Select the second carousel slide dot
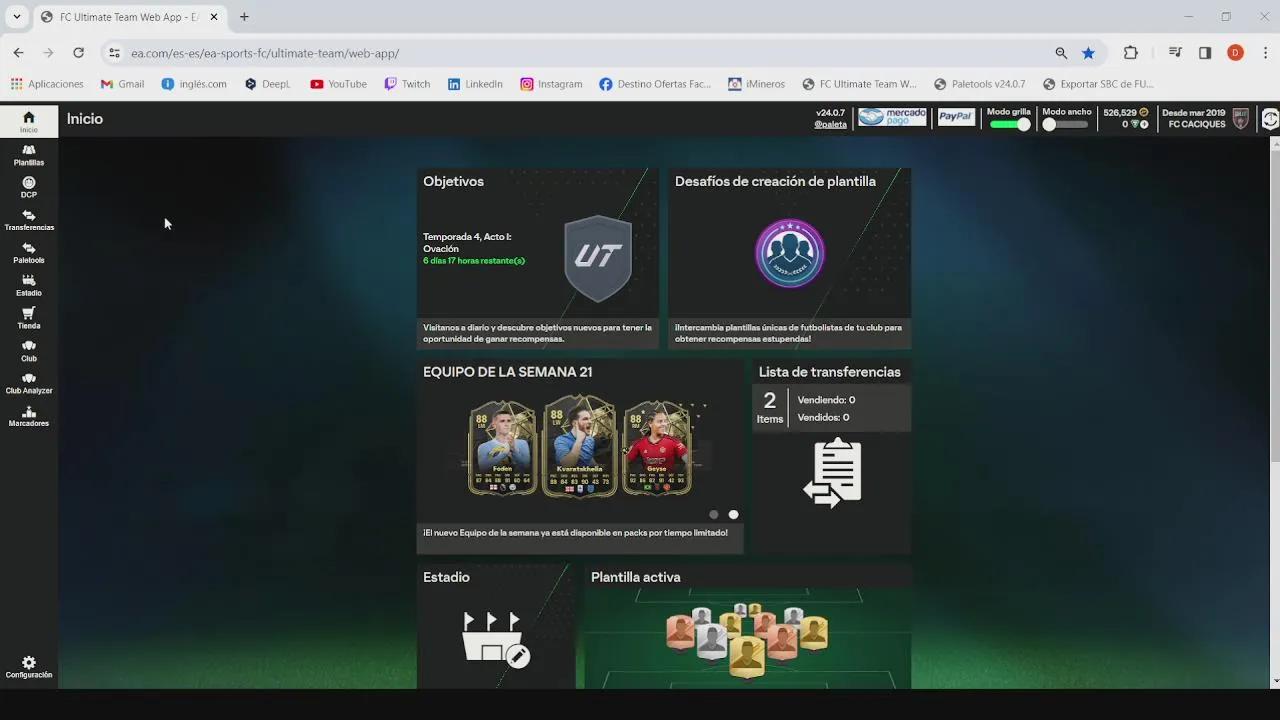The width and height of the screenshot is (1280, 720). (x=733, y=514)
